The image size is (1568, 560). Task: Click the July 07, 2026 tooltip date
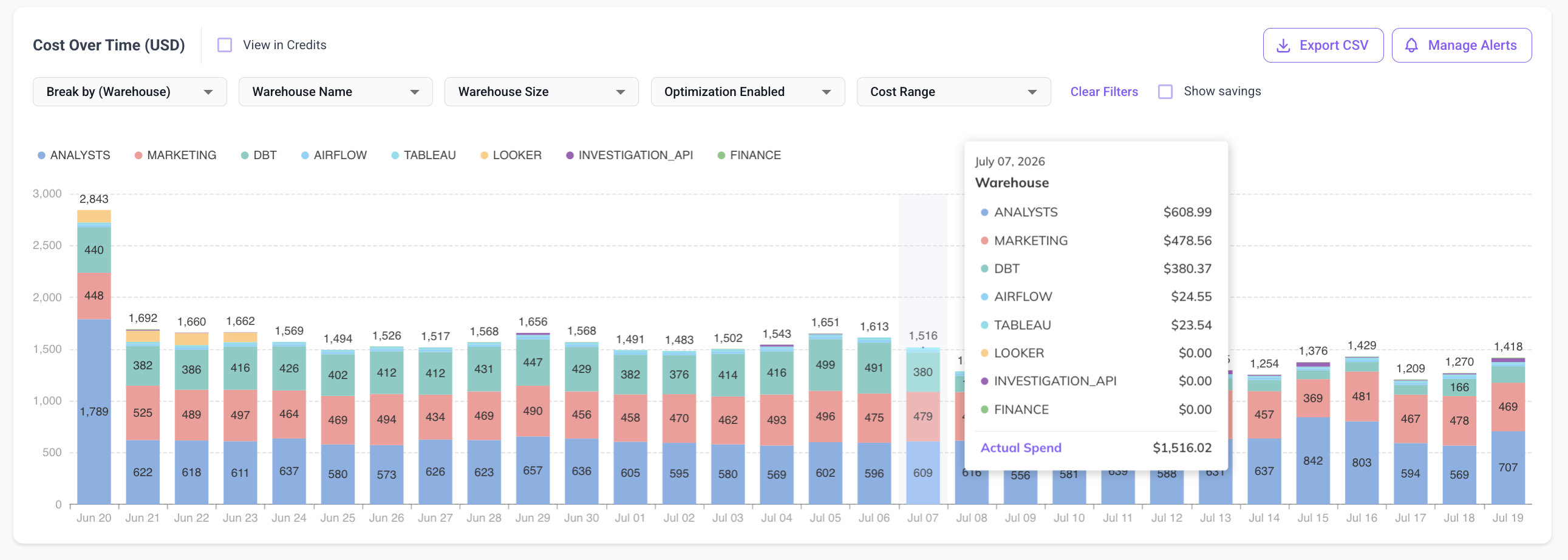click(x=1010, y=162)
